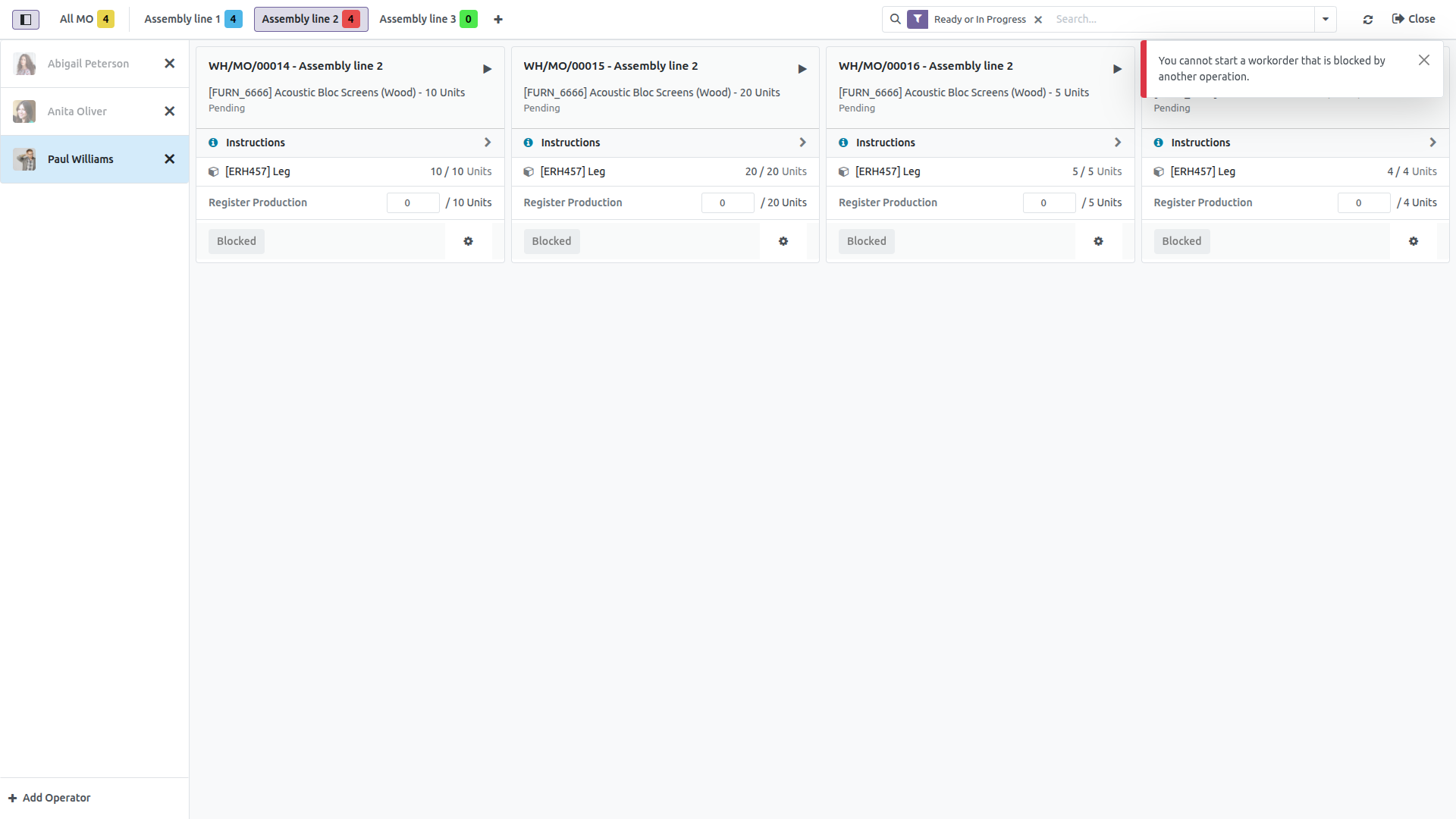This screenshot has height=819, width=1456.
Task: Open WH/MO/00015 card title
Action: coord(610,66)
